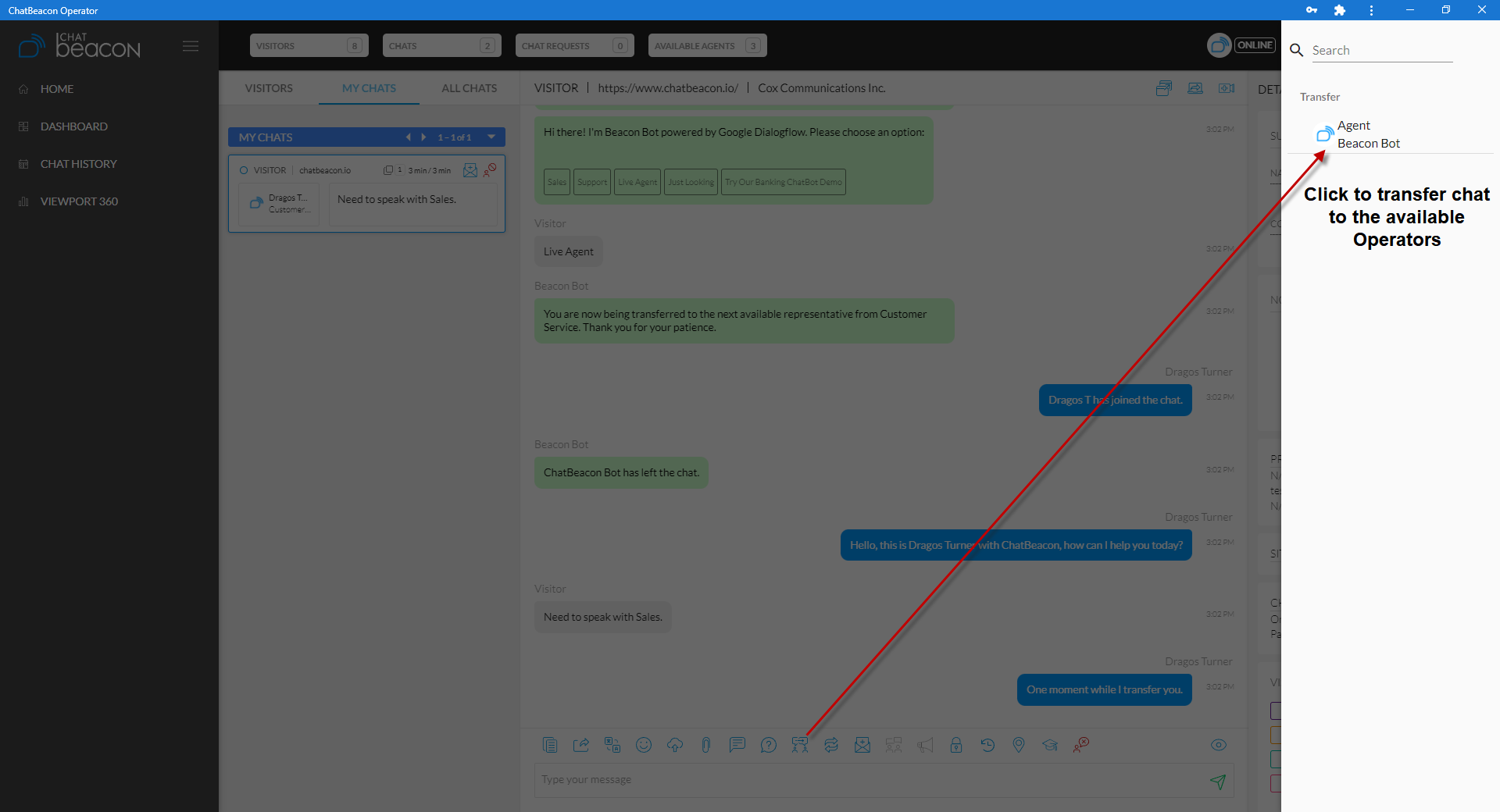Click the CHATS counter button
The width and height of the screenshot is (1500, 812).
[441, 45]
